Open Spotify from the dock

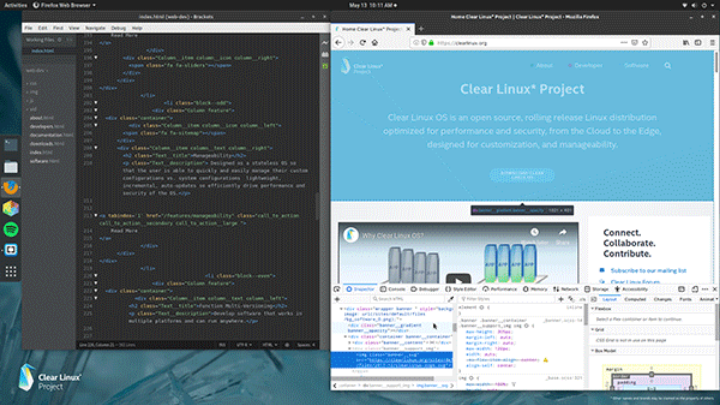click(11, 229)
